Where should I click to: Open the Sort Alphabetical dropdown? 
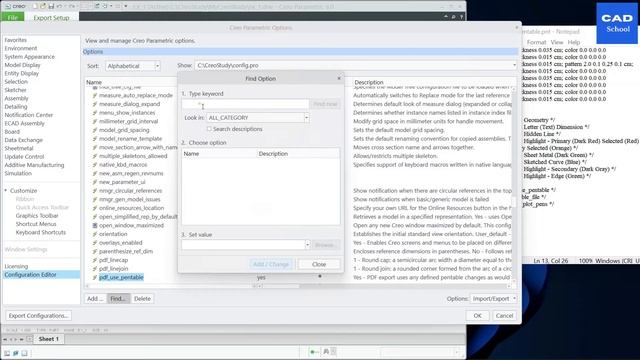157,66
